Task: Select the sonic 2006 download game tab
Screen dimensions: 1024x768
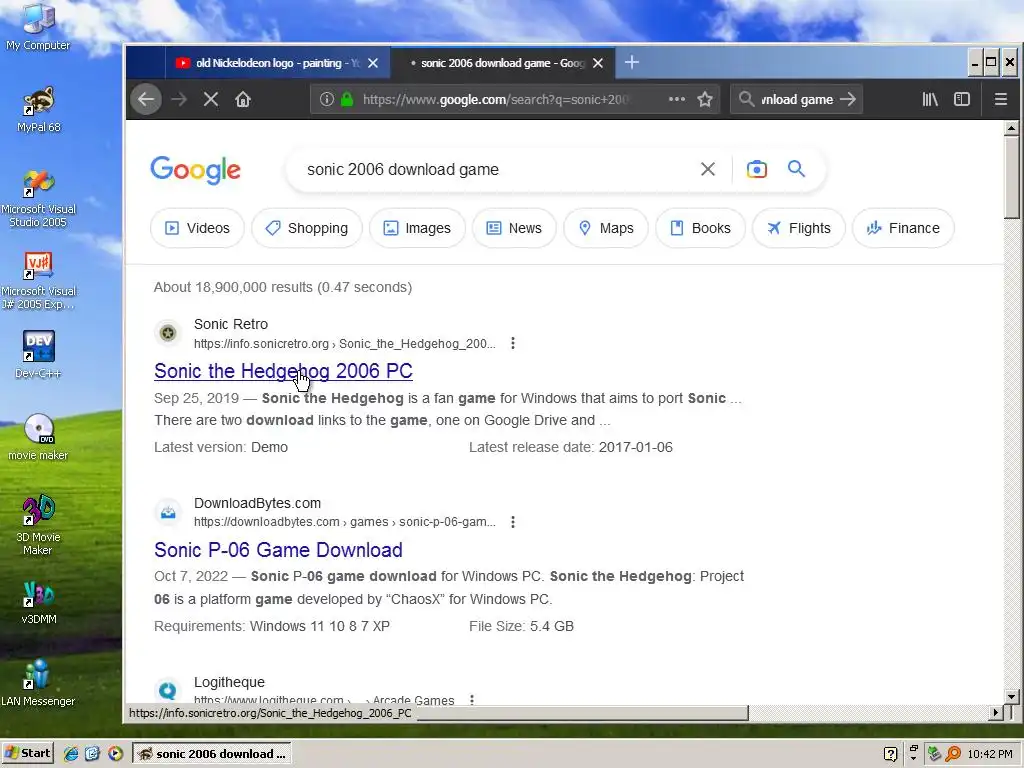Action: pyautogui.click(x=502, y=63)
